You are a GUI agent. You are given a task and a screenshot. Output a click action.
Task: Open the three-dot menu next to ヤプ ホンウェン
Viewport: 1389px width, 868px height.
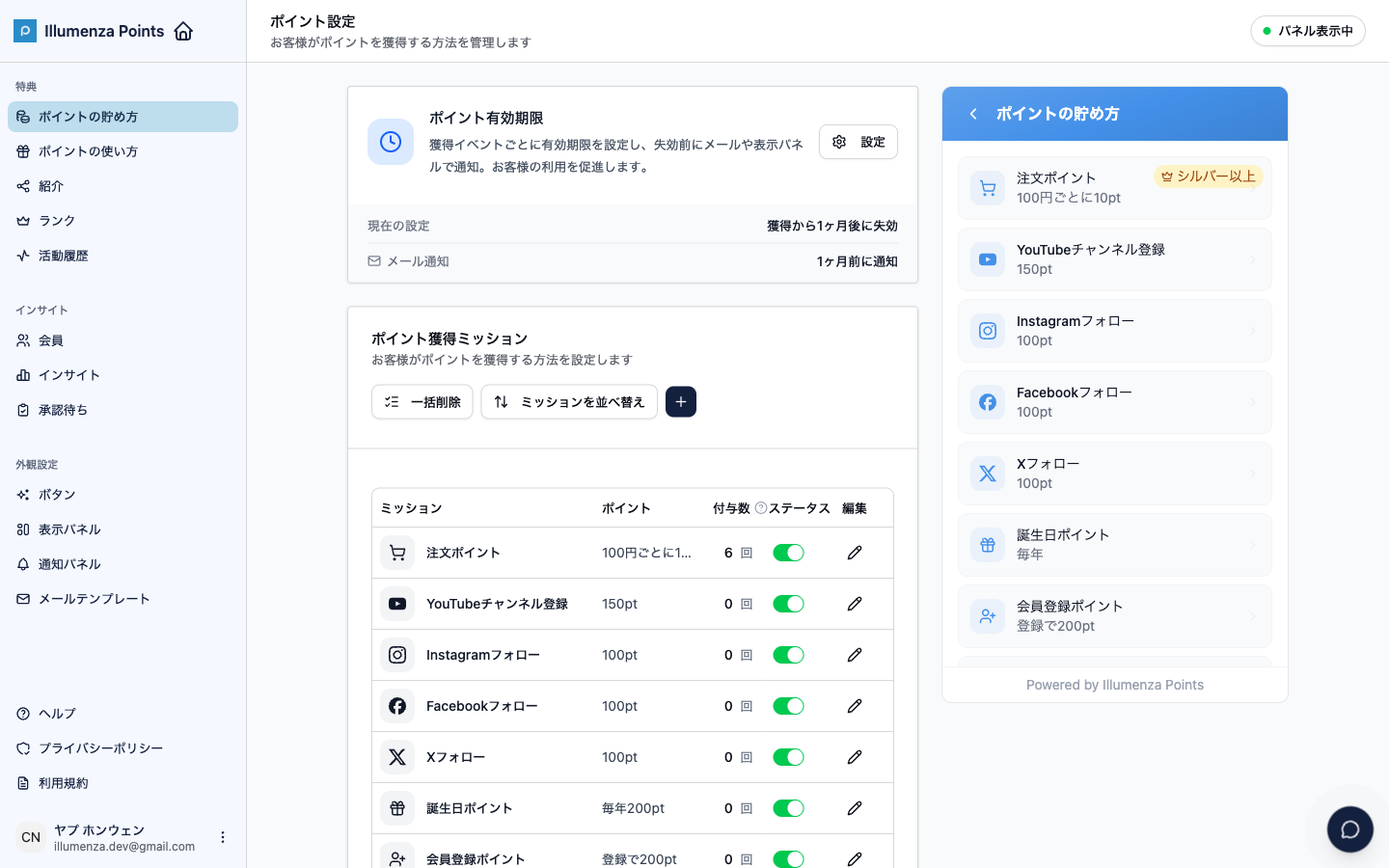click(x=223, y=837)
